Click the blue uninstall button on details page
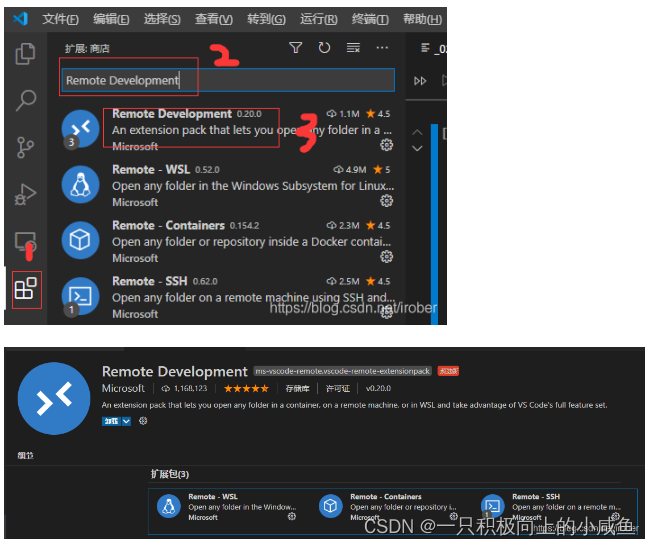 point(111,421)
